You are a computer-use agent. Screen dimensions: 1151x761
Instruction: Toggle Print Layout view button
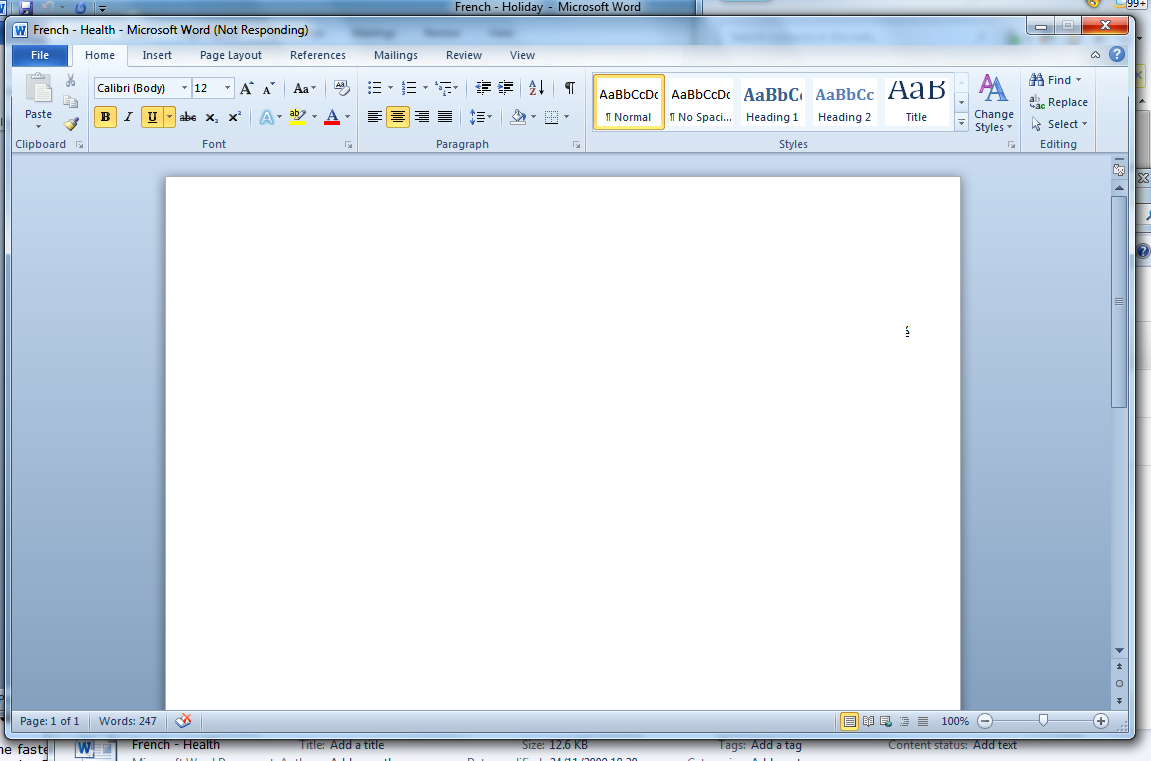[x=849, y=721]
